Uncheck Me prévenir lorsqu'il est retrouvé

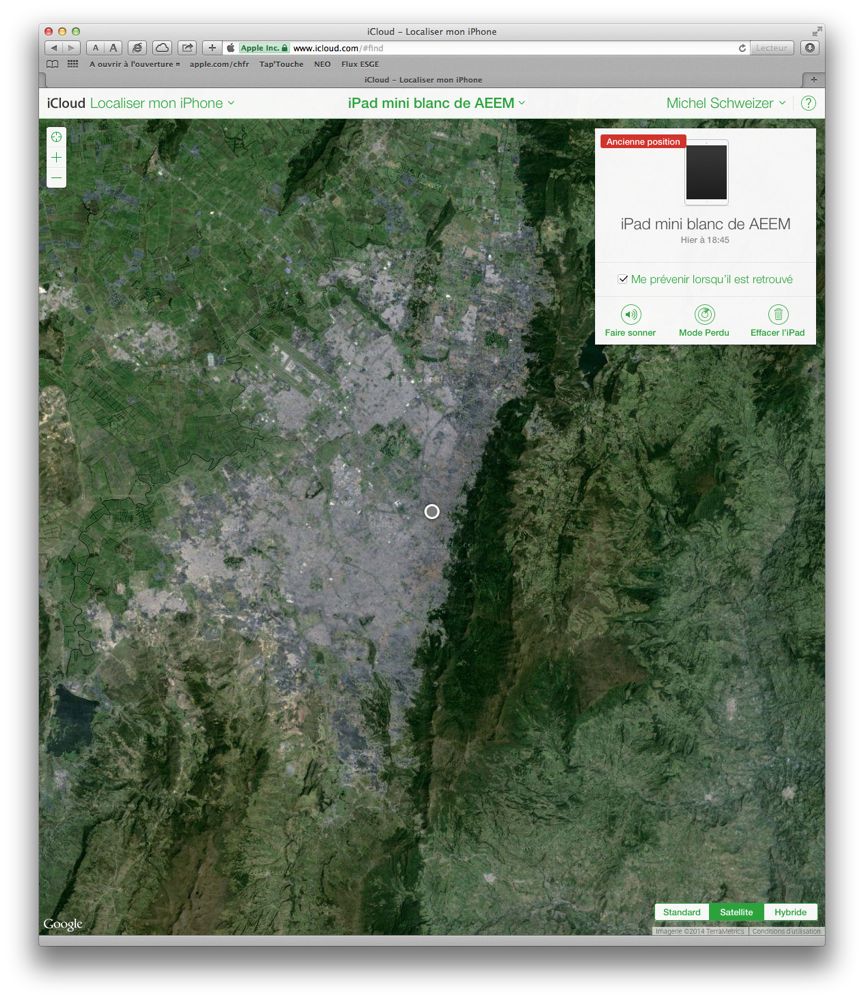(623, 279)
